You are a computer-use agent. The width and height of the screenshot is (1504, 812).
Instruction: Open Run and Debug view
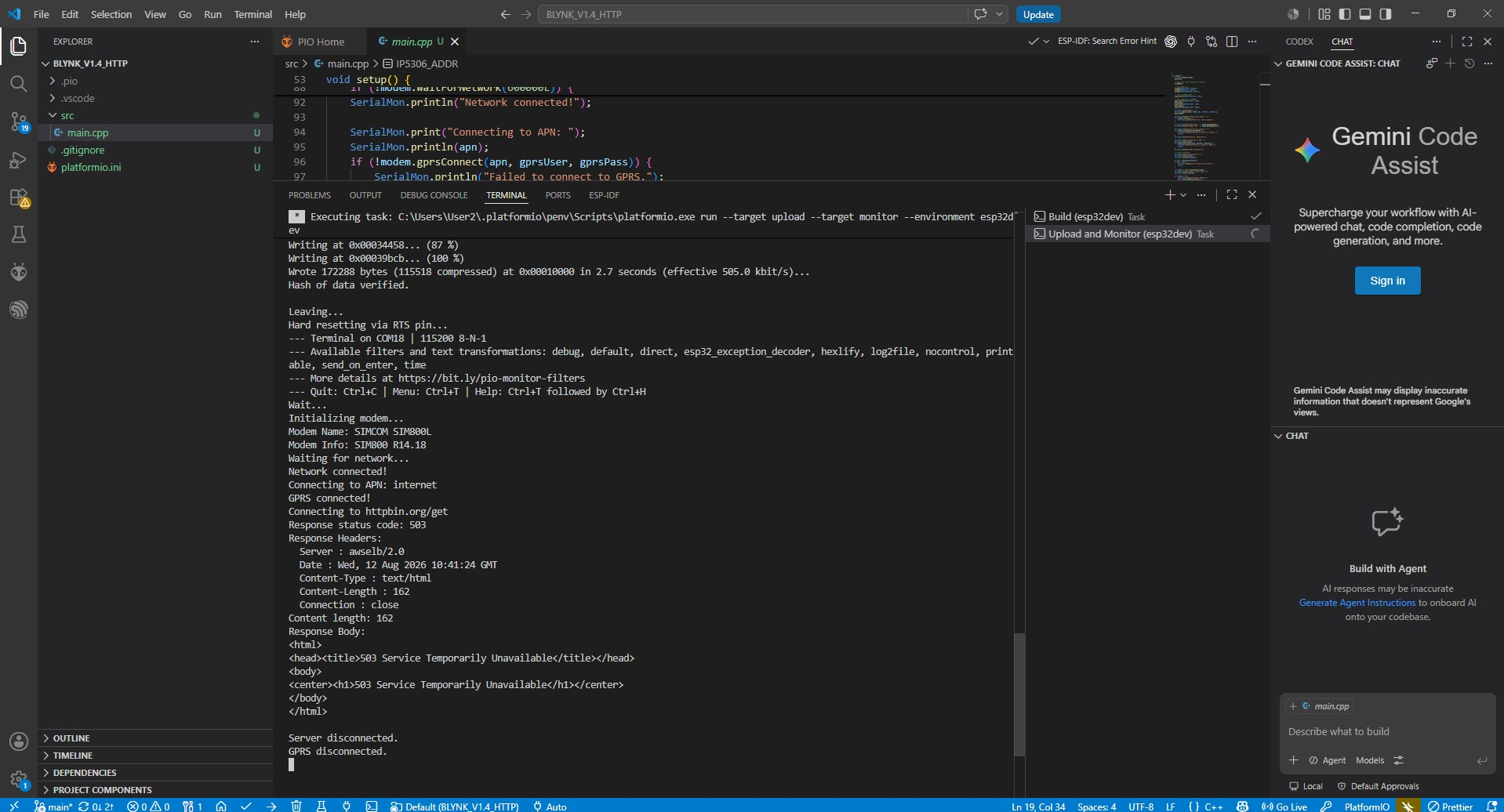(x=19, y=160)
